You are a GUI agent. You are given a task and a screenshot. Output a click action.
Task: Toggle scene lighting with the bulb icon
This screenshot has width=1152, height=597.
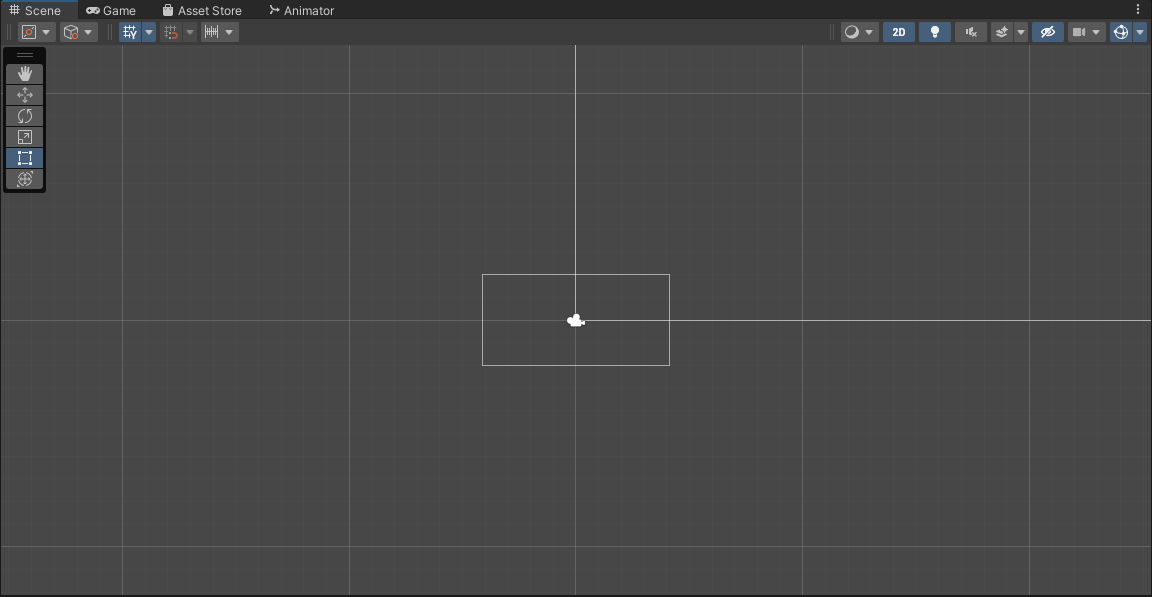click(934, 31)
